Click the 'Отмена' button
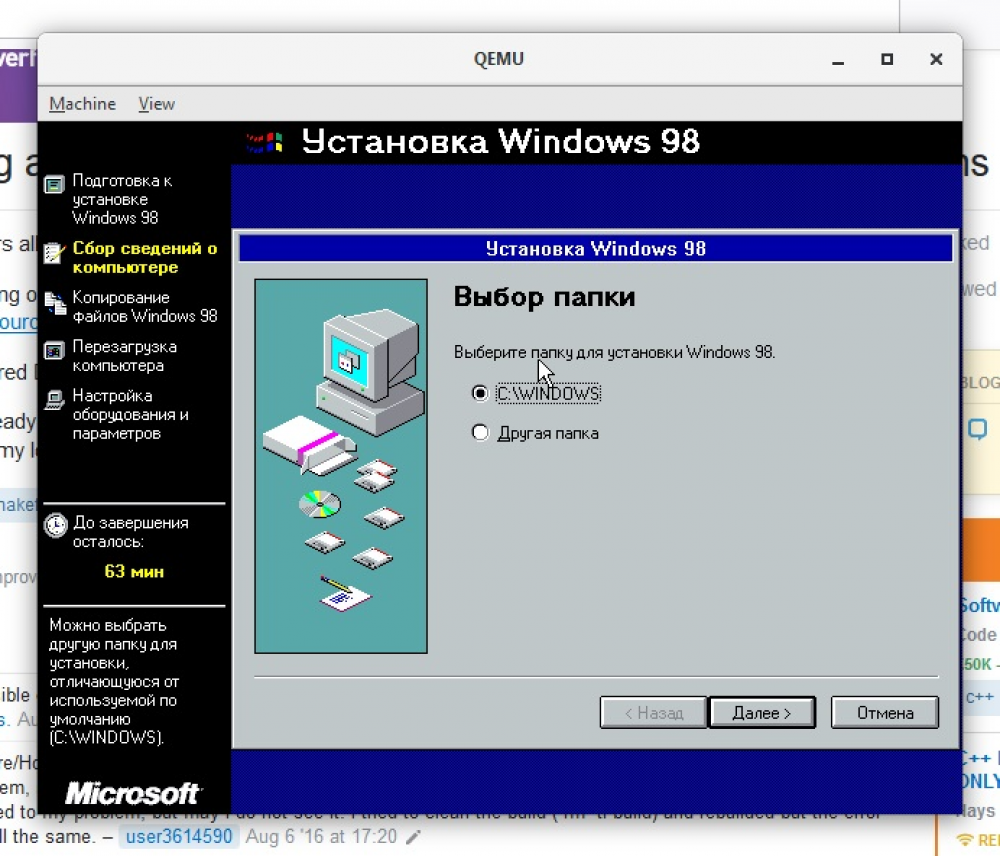1000x856 pixels. point(885,712)
